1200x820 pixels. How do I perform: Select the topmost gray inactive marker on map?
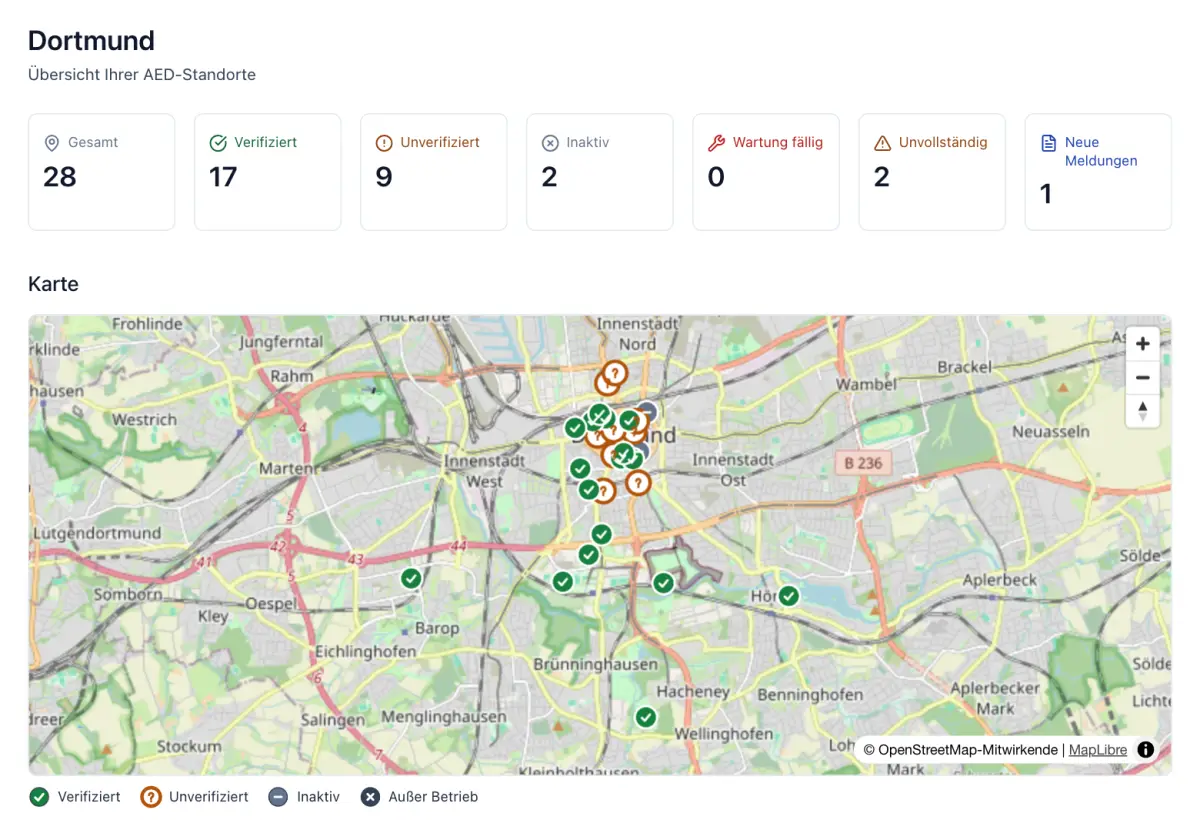648,411
